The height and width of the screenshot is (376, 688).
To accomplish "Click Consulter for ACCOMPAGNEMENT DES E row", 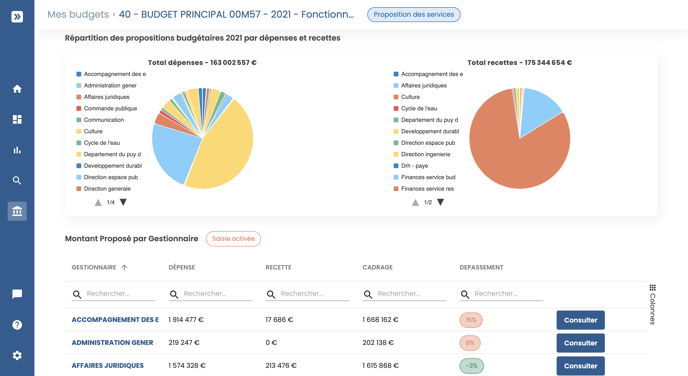I will pos(580,320).
